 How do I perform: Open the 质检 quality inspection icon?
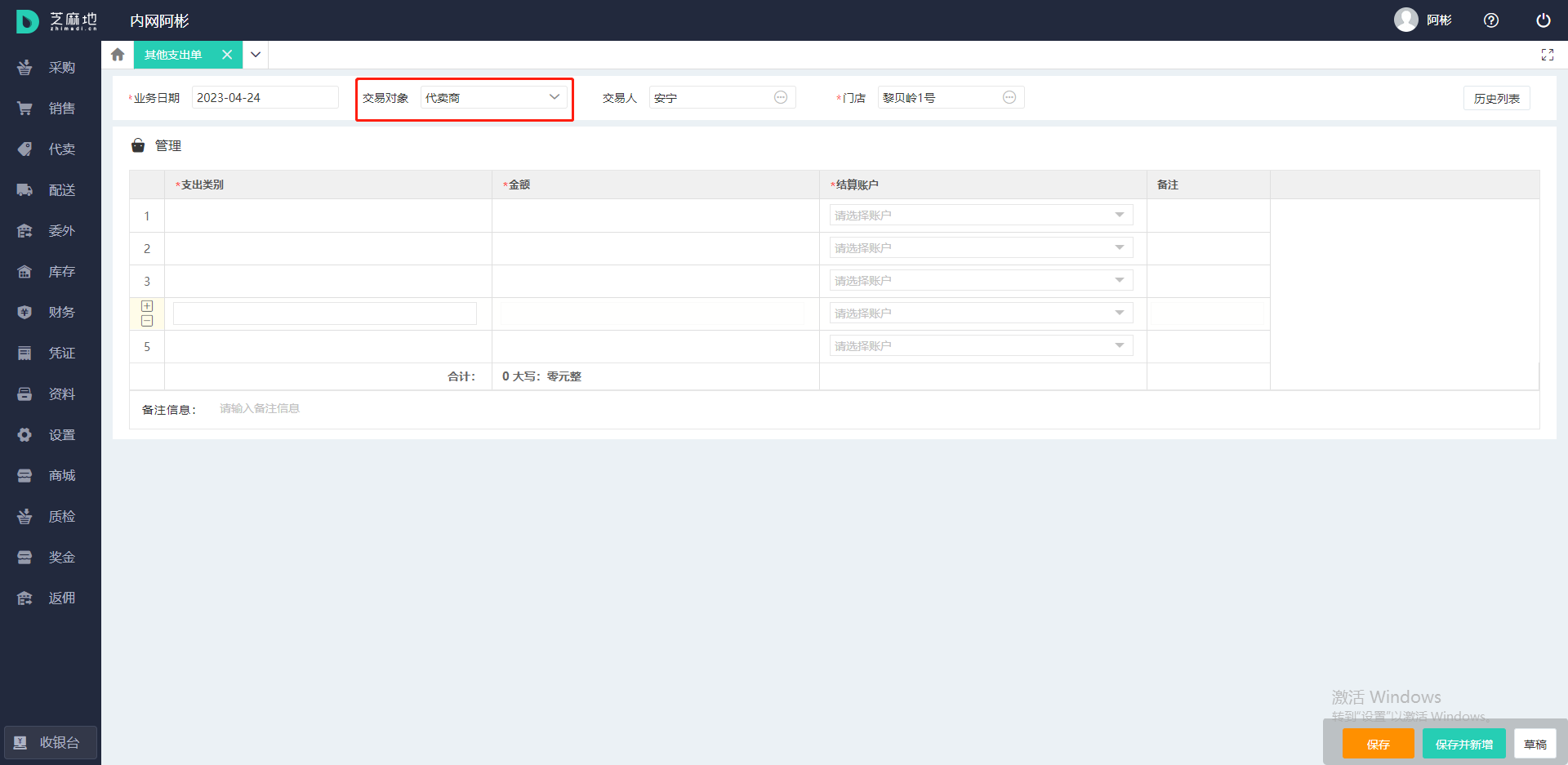click(24, 516)
